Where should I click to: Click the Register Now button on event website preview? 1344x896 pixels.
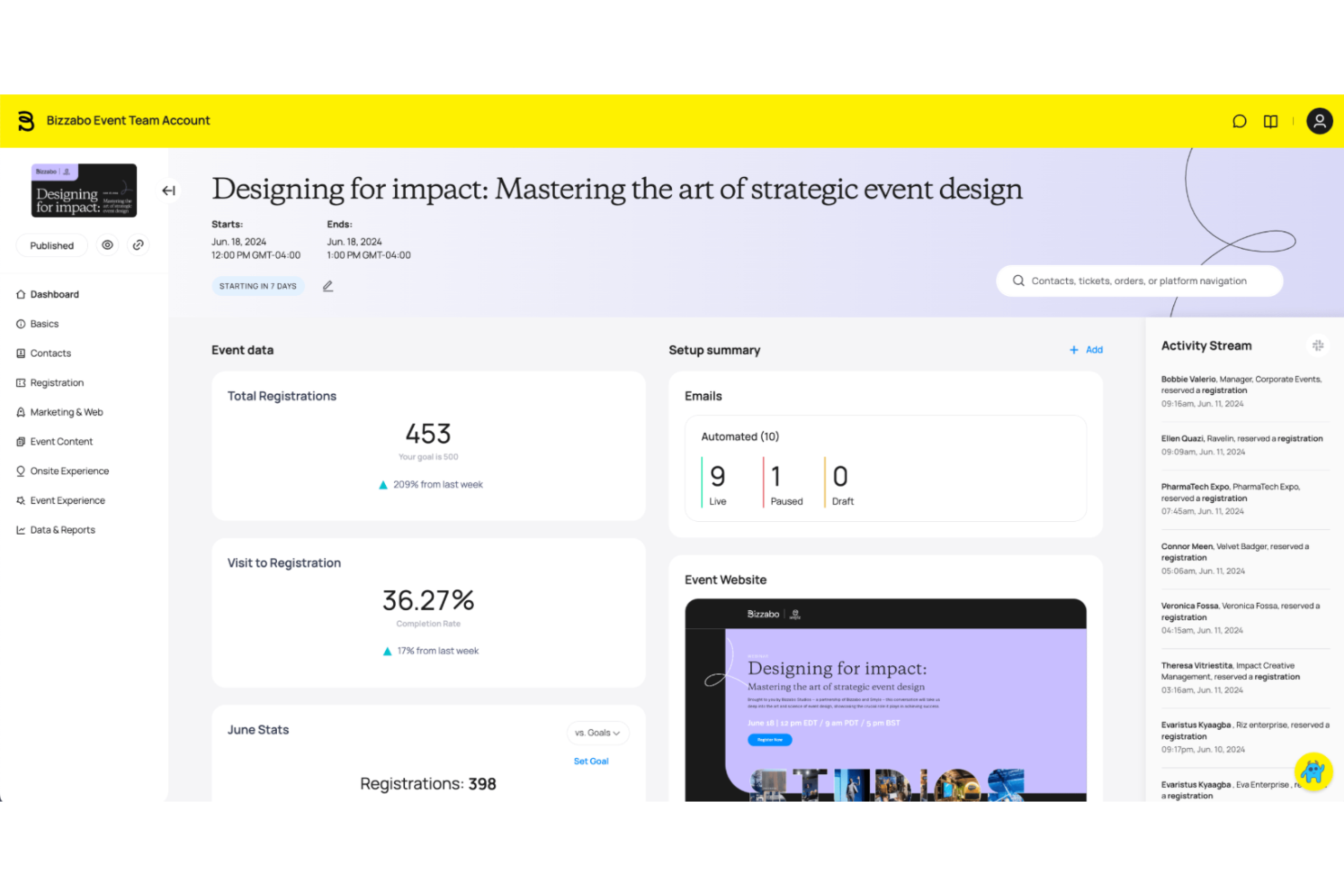(x=769, y=739)
